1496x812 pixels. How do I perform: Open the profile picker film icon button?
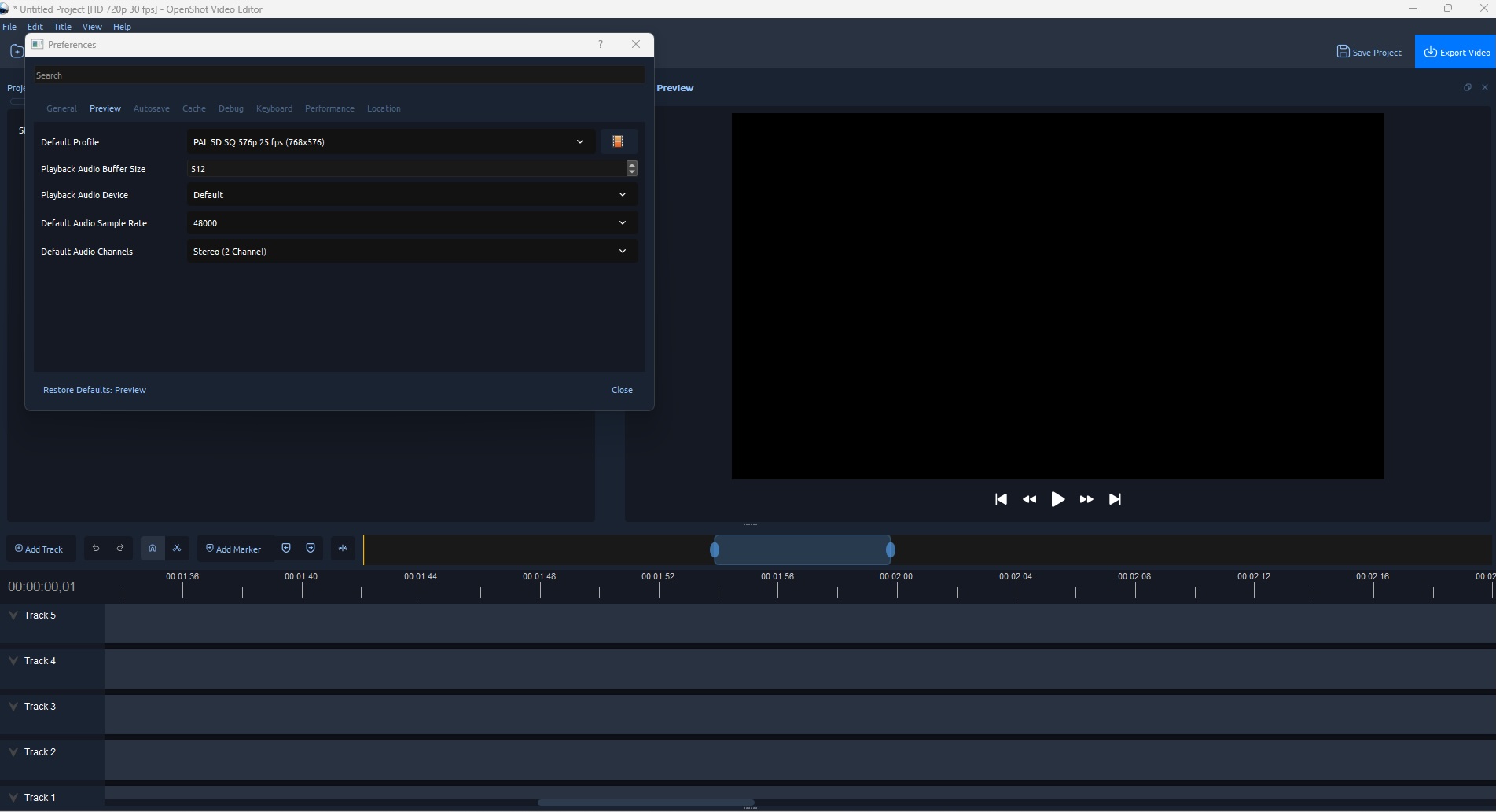pos(618,141)
